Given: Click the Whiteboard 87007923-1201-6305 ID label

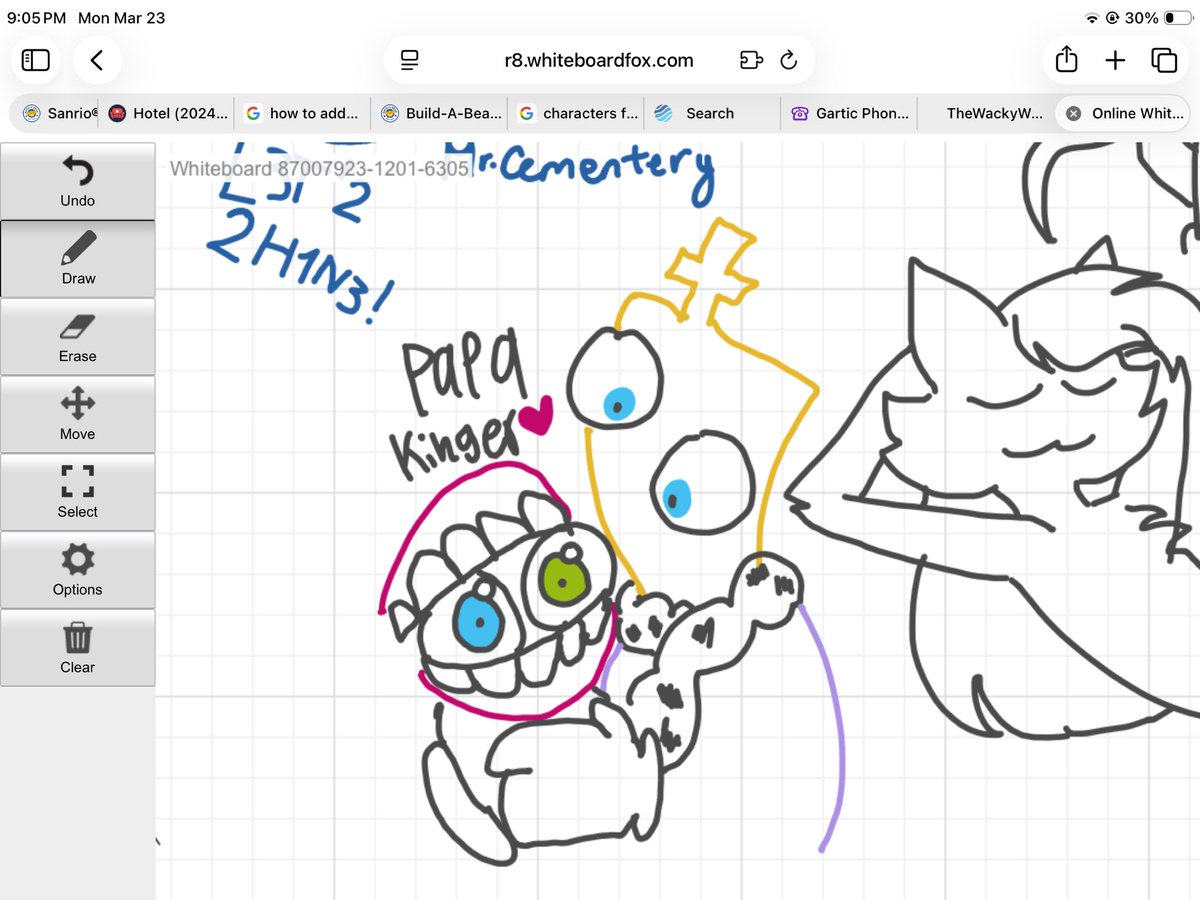Looking at the screenshot, I should [x=320, y=169].
